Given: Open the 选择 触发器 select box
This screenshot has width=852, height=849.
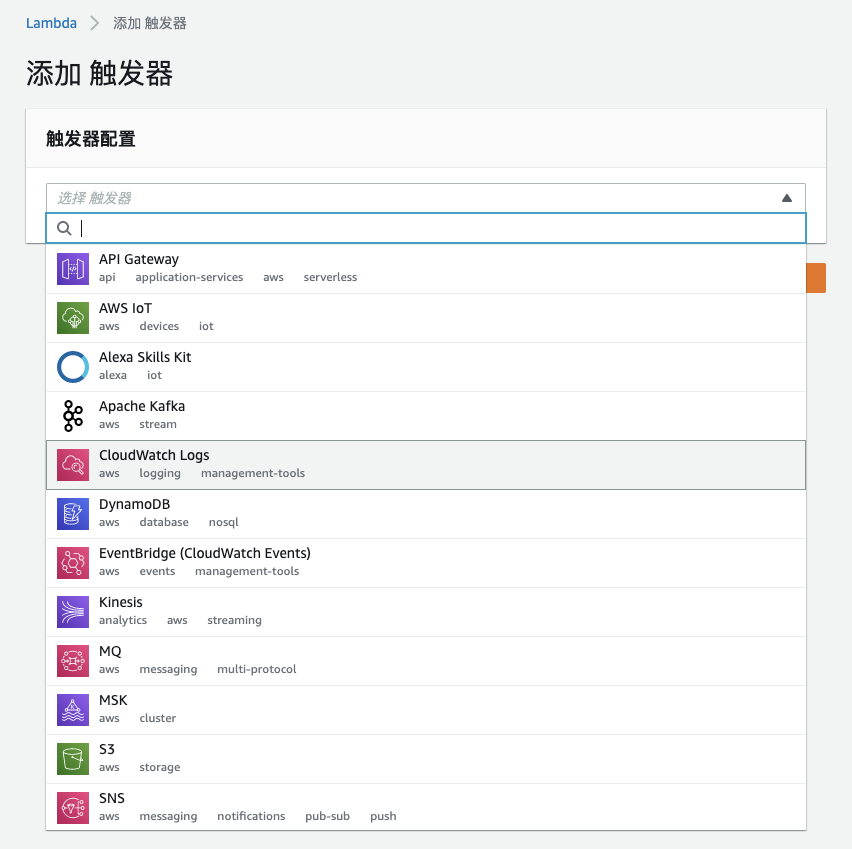Looking at the screenshot, I should click(425, 198).
